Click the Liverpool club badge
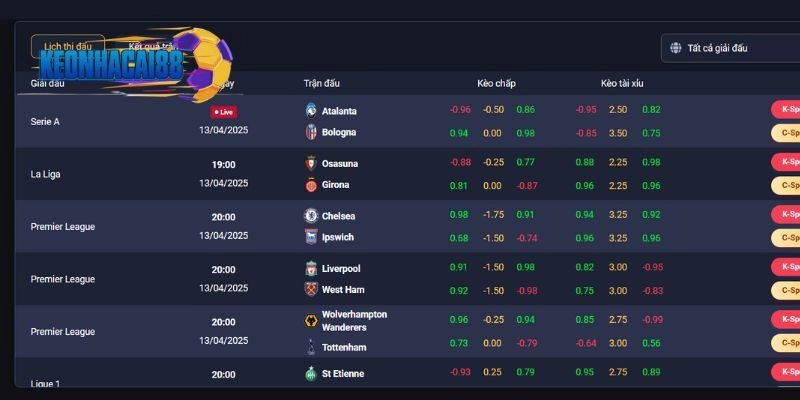This screenshot has width=800, height=400. click(310, 269)
